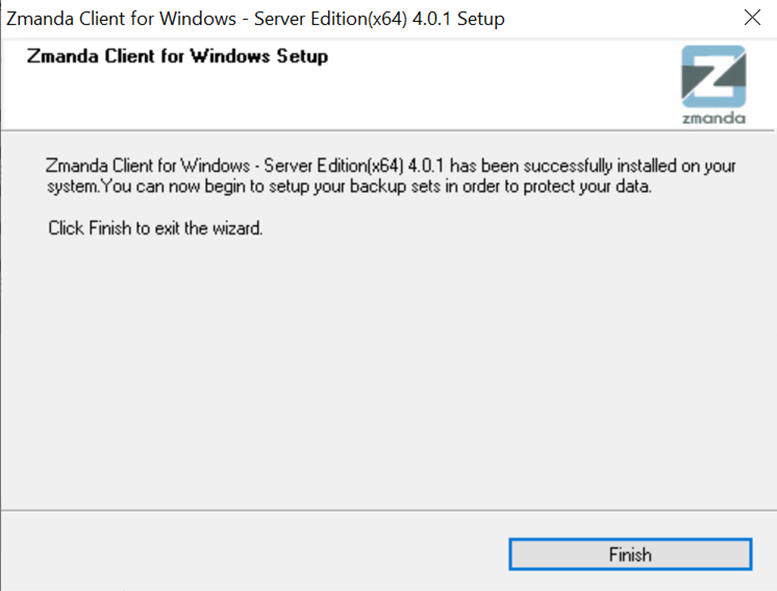Screen dimensions: 777x591
Task: Click the empty gray area of the dialog body
Action: pyautogui.click(x=387, y=372)
